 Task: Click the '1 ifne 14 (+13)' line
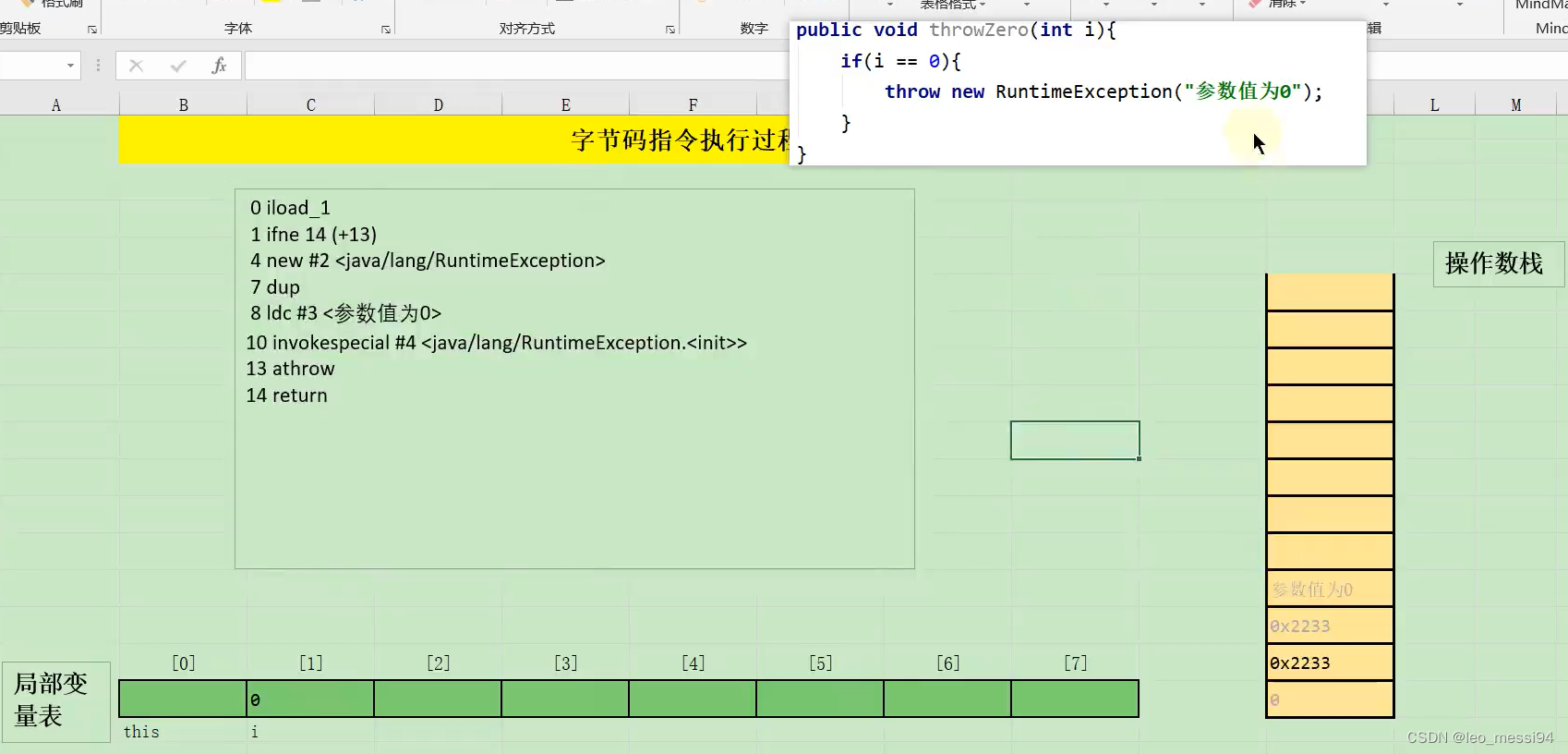[314, 235]
